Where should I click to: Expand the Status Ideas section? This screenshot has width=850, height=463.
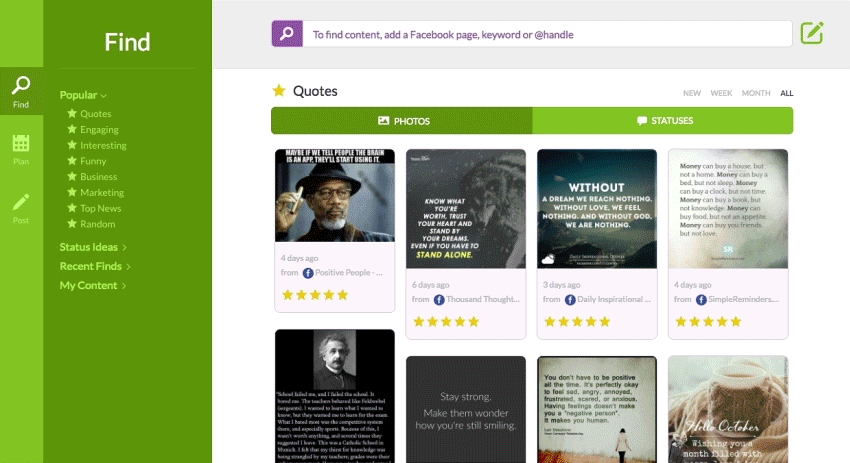(93, 247)
